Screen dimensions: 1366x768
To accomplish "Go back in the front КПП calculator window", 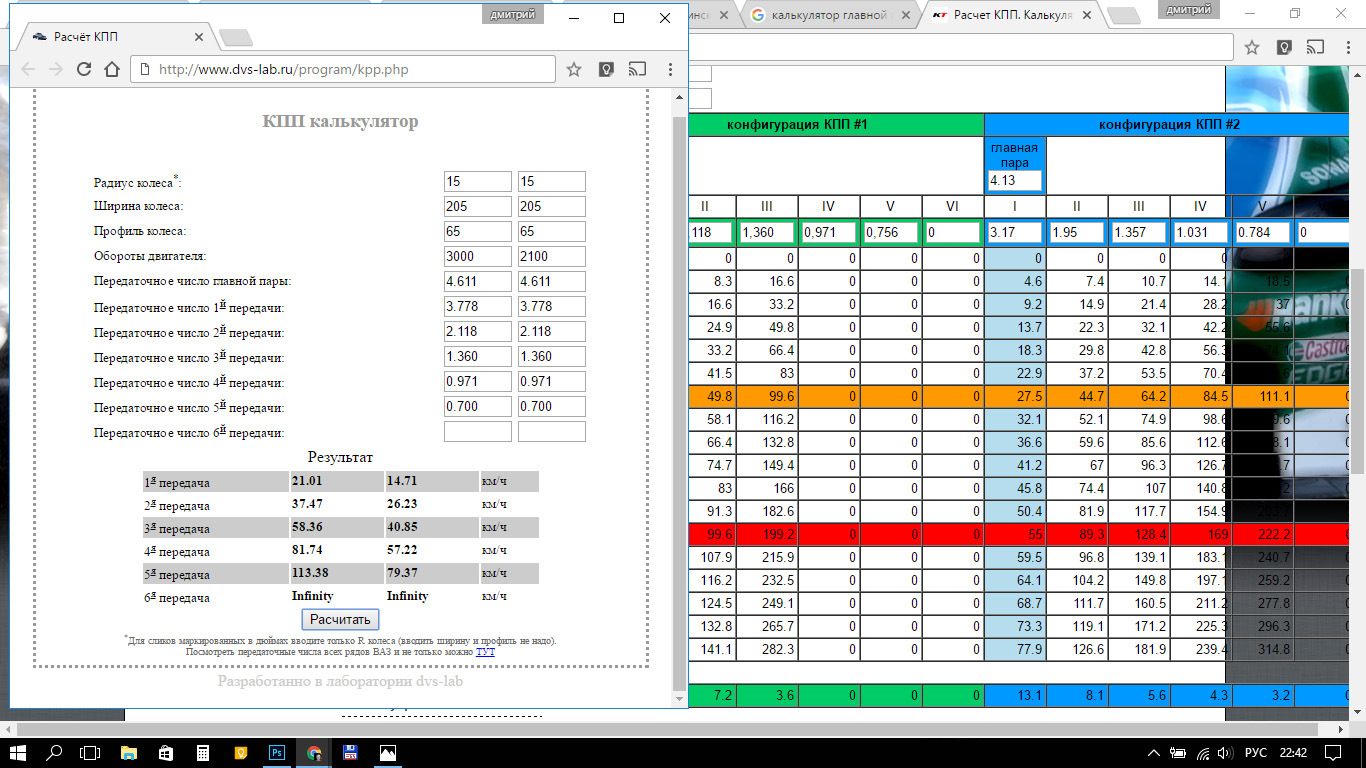I will pos(28,69).
